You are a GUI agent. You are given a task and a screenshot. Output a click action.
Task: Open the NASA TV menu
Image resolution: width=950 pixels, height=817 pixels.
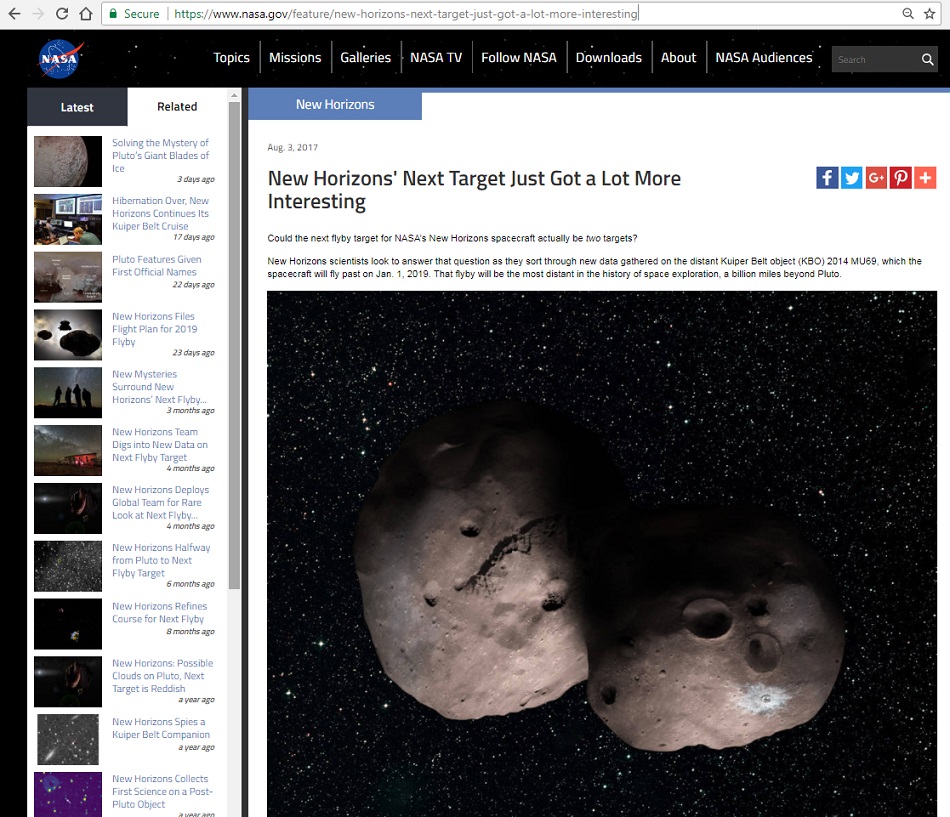coord(436,58)
